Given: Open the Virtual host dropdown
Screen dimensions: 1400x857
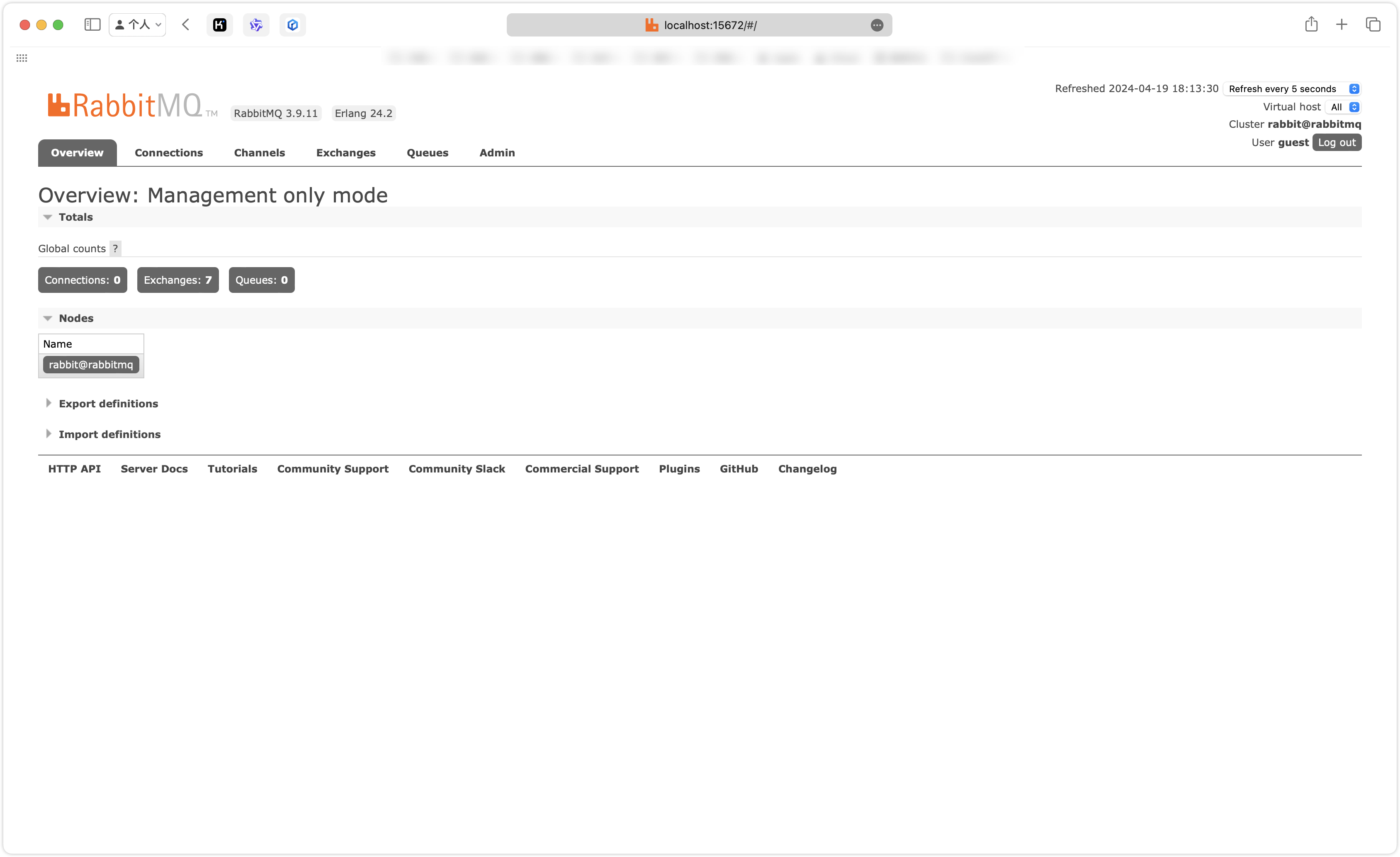Looking at the screenshot, I should tap(1343, 107).
